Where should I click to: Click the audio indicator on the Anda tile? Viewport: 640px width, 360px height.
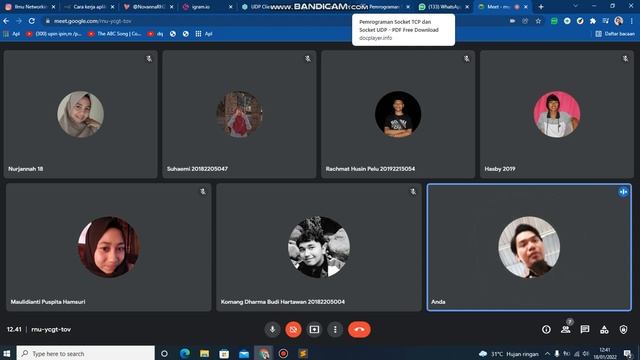tap(623, 191)
